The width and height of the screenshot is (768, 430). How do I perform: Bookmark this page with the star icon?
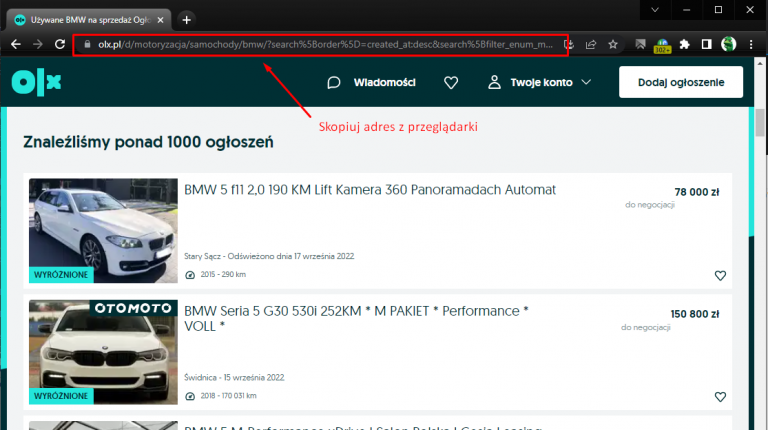(x=613, y=44)
